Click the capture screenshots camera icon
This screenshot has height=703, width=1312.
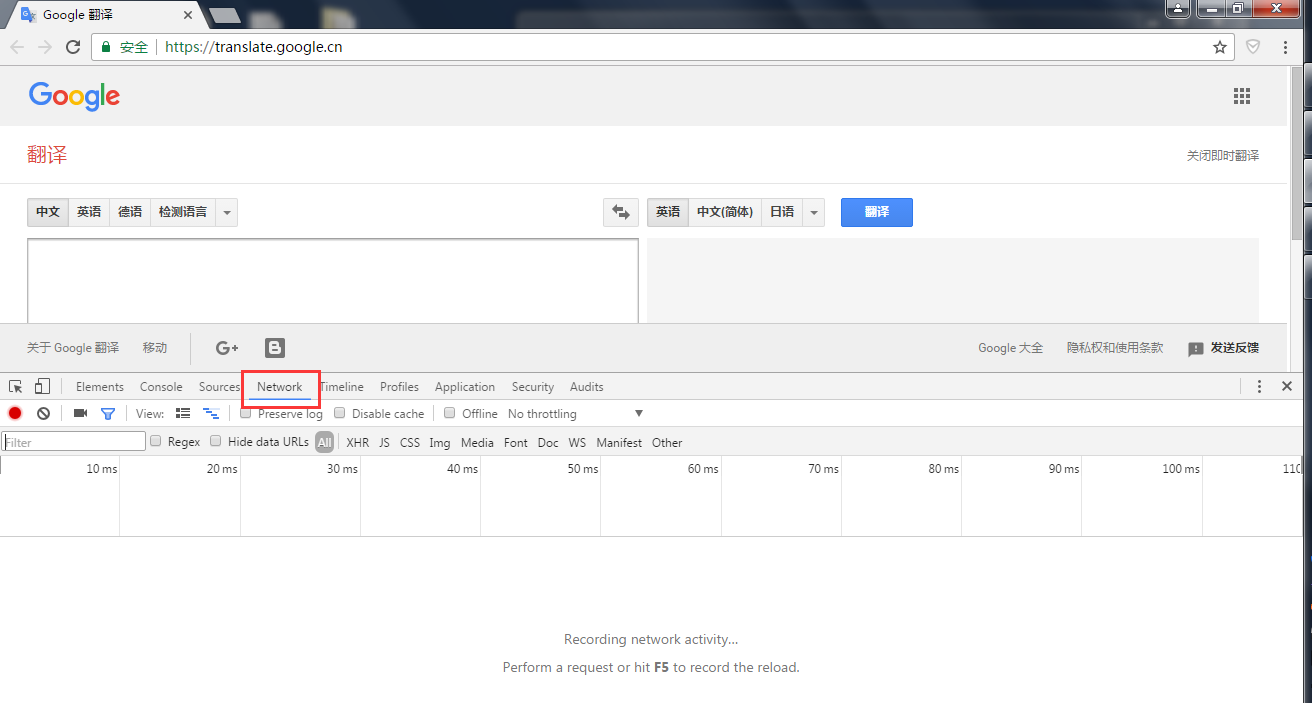tap(81, 413)
